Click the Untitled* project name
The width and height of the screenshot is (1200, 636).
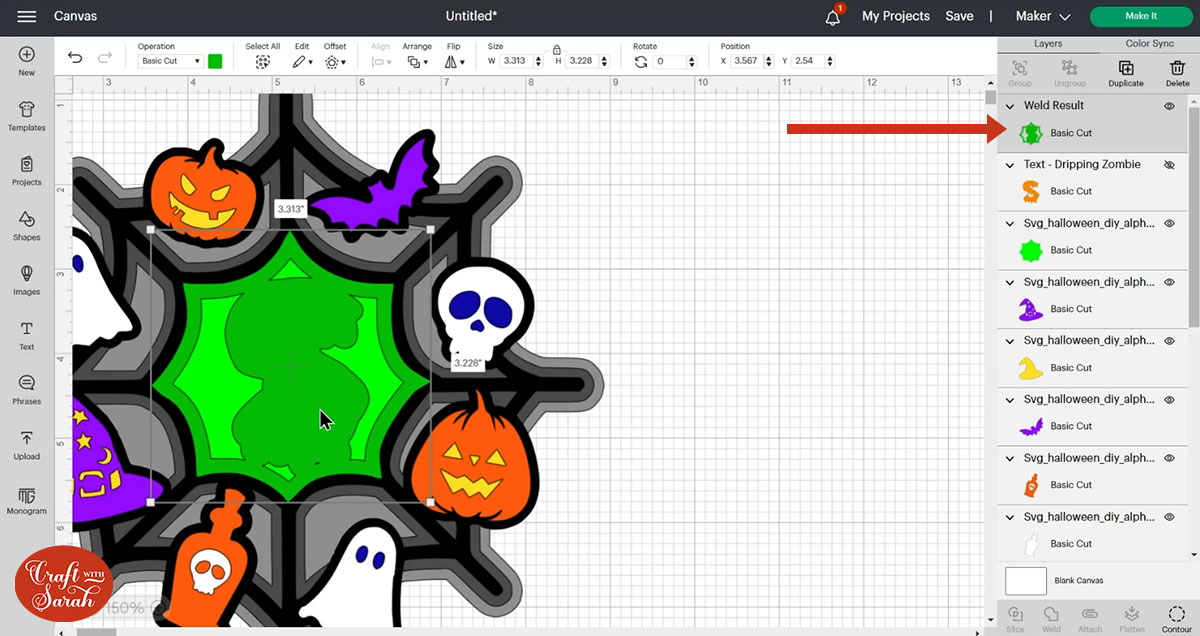tap(472, 16)
